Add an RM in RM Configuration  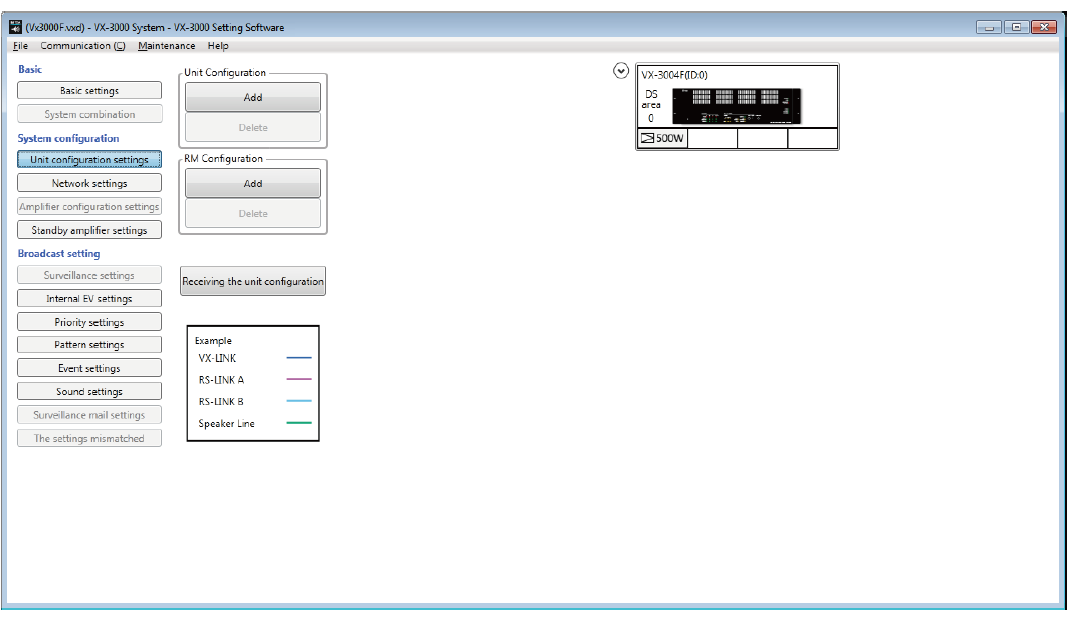point(253,183)
